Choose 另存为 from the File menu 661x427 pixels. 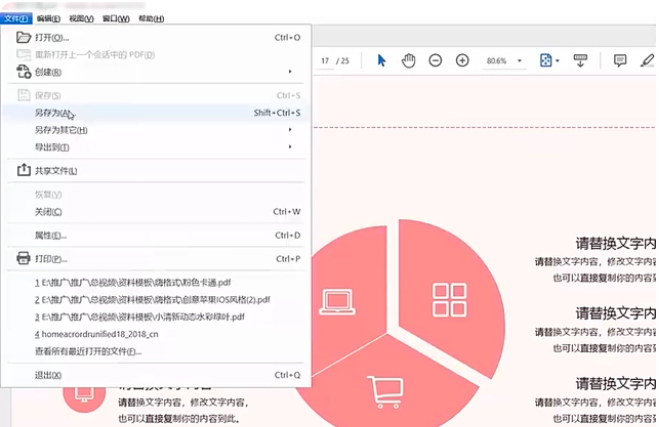(53, 113)
